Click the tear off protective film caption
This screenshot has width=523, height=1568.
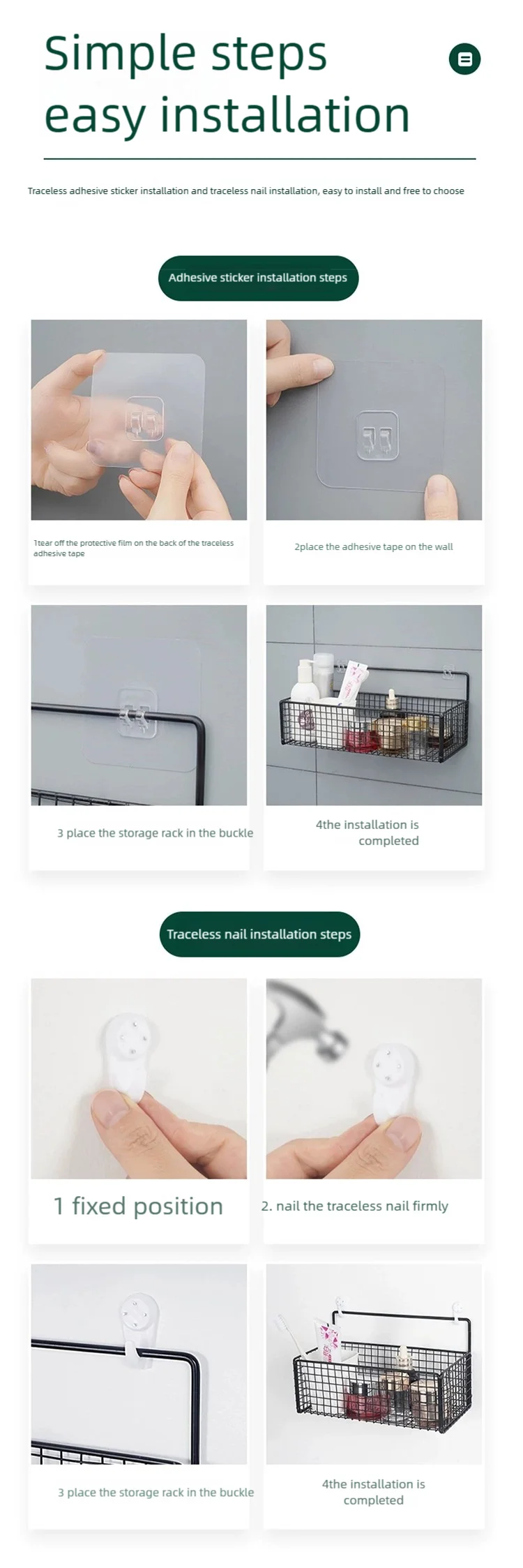pyautogui.click(x=133, y=548)
